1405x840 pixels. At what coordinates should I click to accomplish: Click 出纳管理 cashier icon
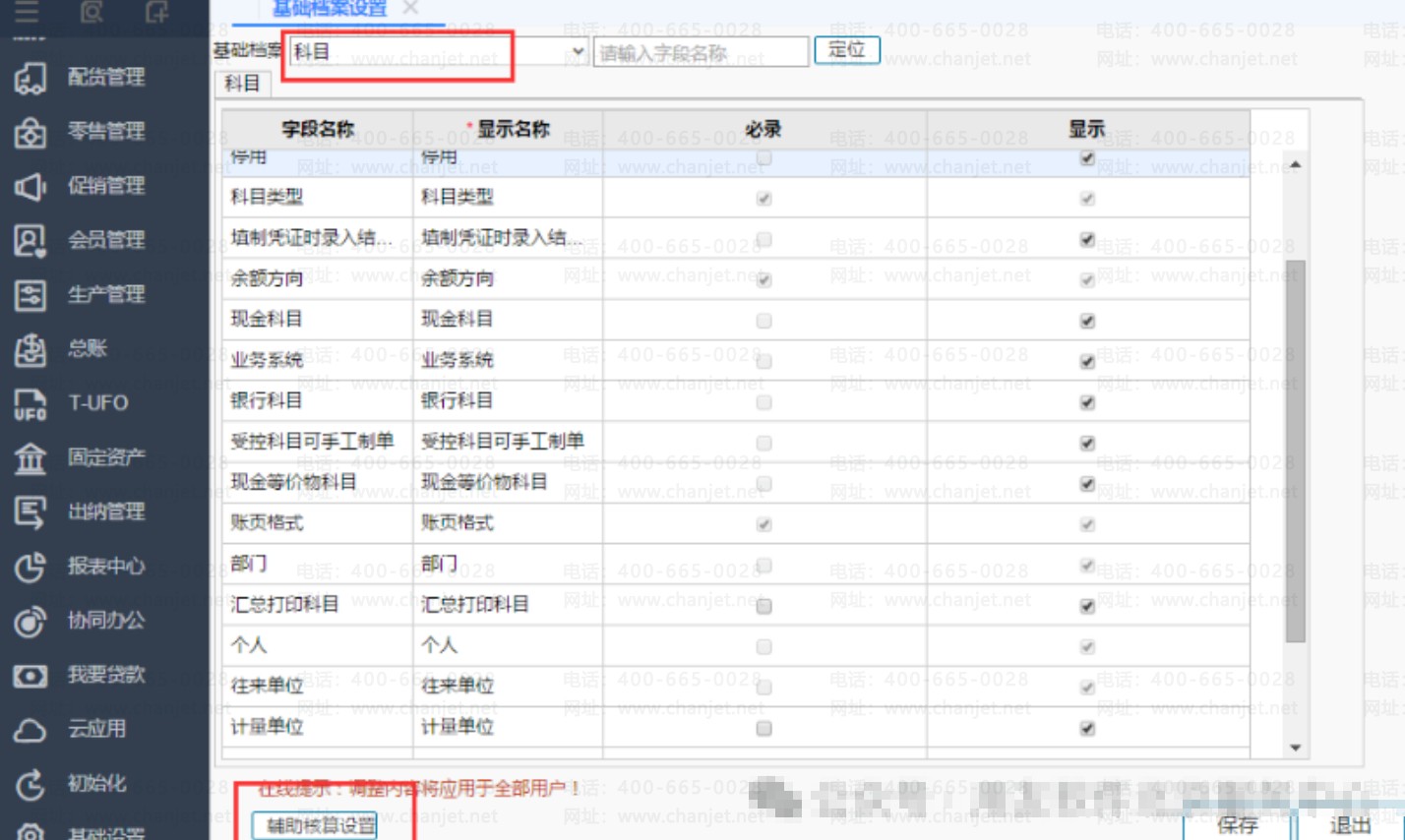point(30,511)
